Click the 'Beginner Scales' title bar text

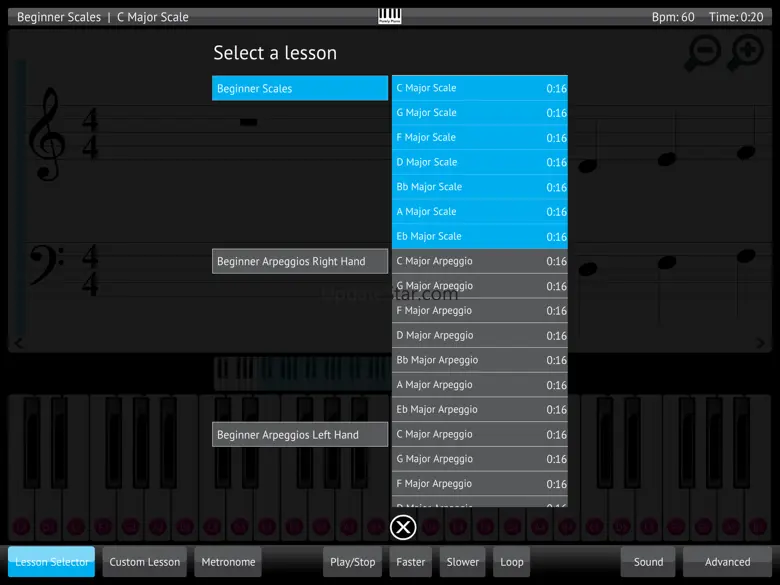pos(59,17)
